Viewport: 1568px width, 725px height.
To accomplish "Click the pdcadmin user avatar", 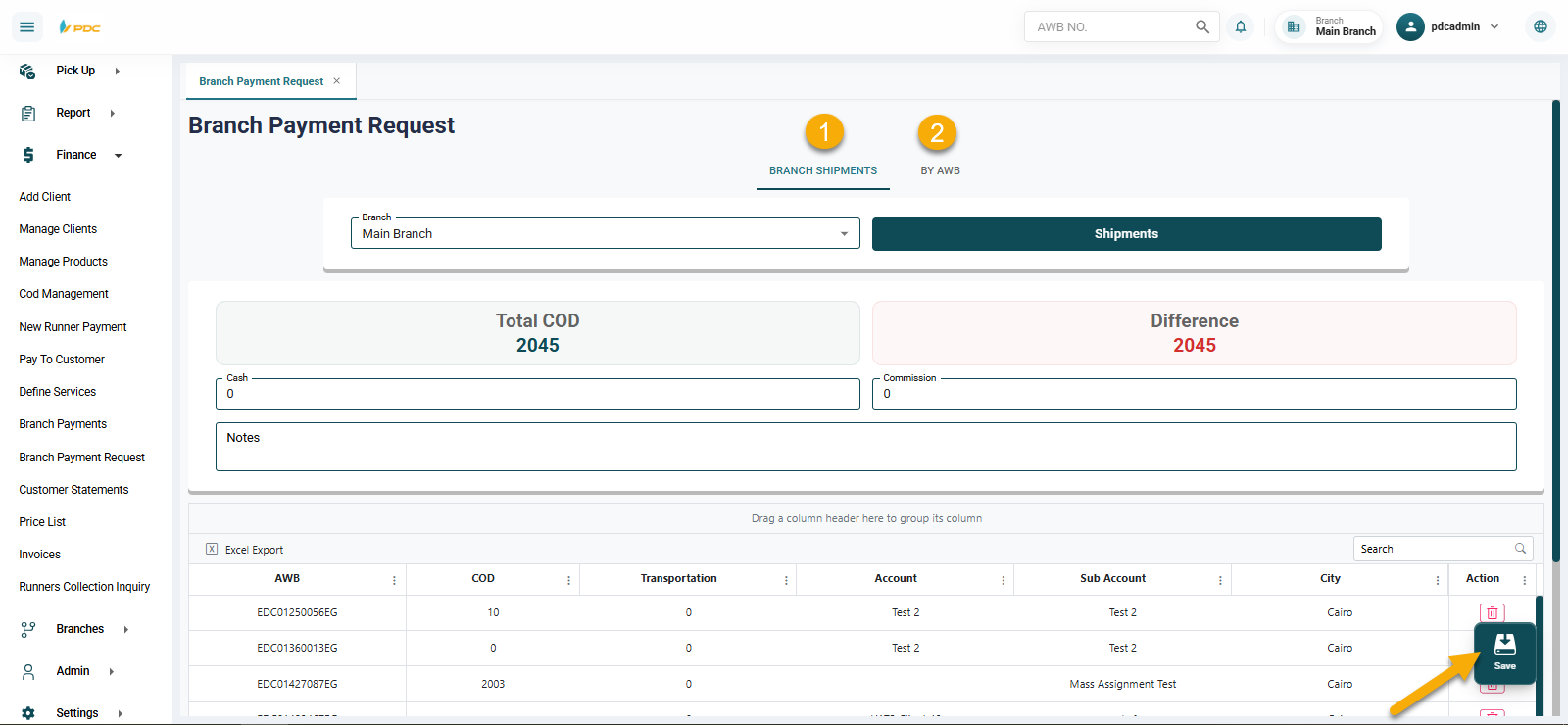I will click(x=1410, y=26).
